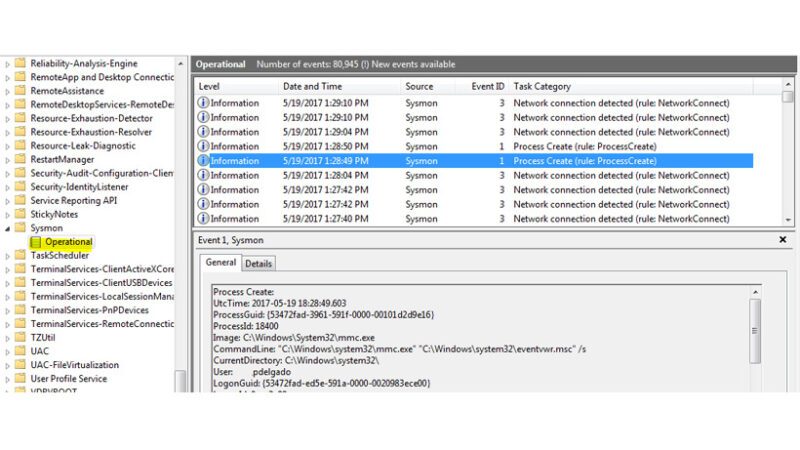Click event list scroll down arrow

(788, 220)
